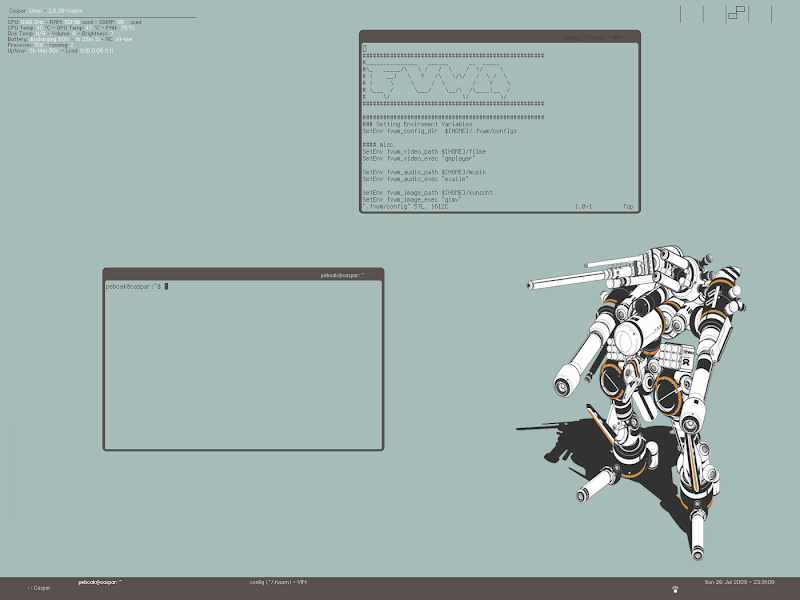Click the VIM window title bar
Image resolution: width=800 pixels, height=600 pixels.
(500, 37)
